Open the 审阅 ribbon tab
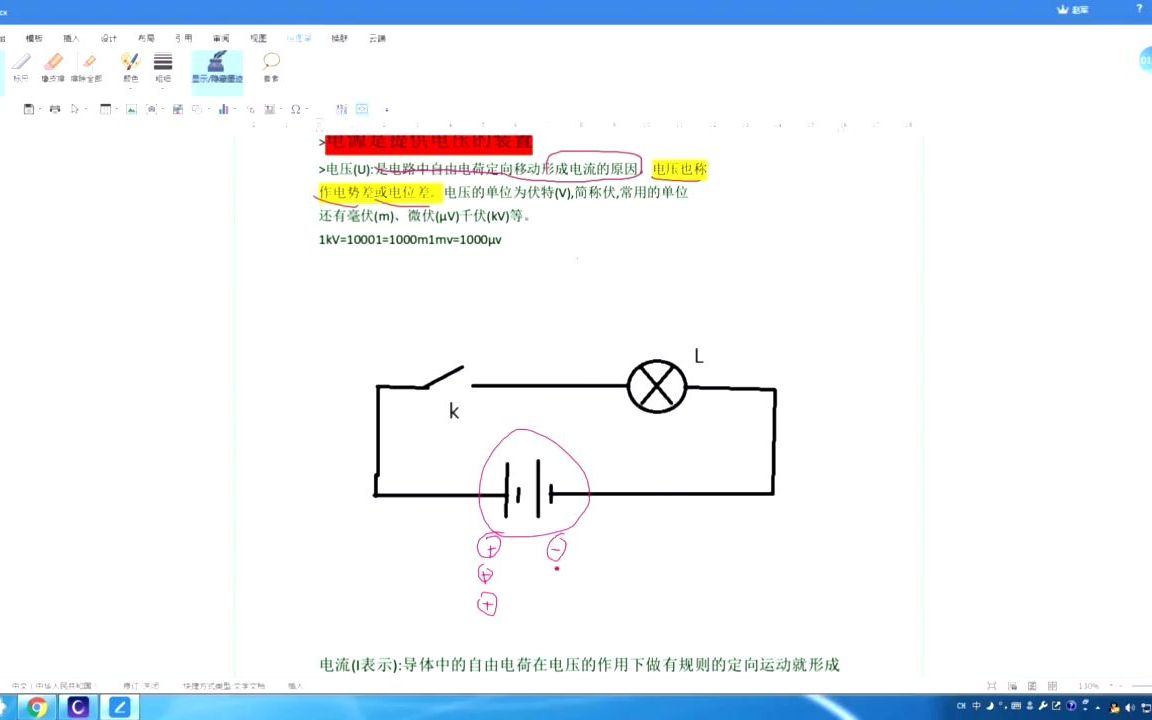The height and width of the screenshot is (720, 1152). click(x=218, y=38)
